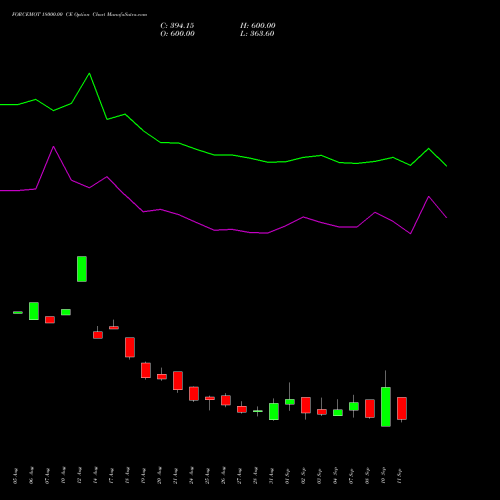The height and width of the screenshot is (500, 500).
Task: Click the 01 Sep date label
Action: [x=288, y=476]
